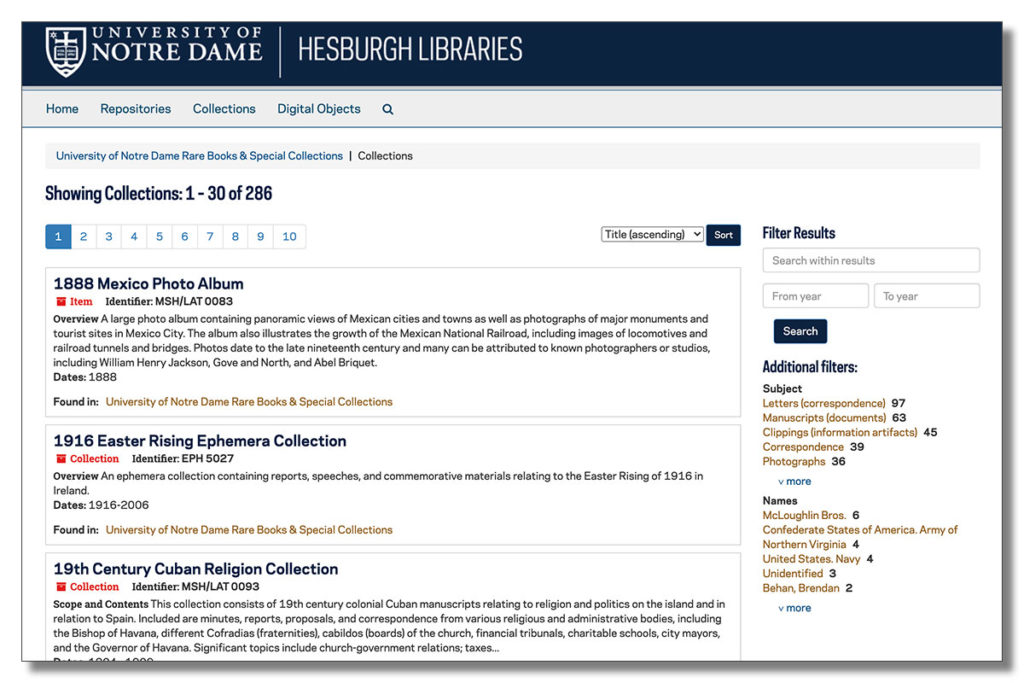
Task: Click the Search button in Filter Results
Action: [x=800, y=331]
